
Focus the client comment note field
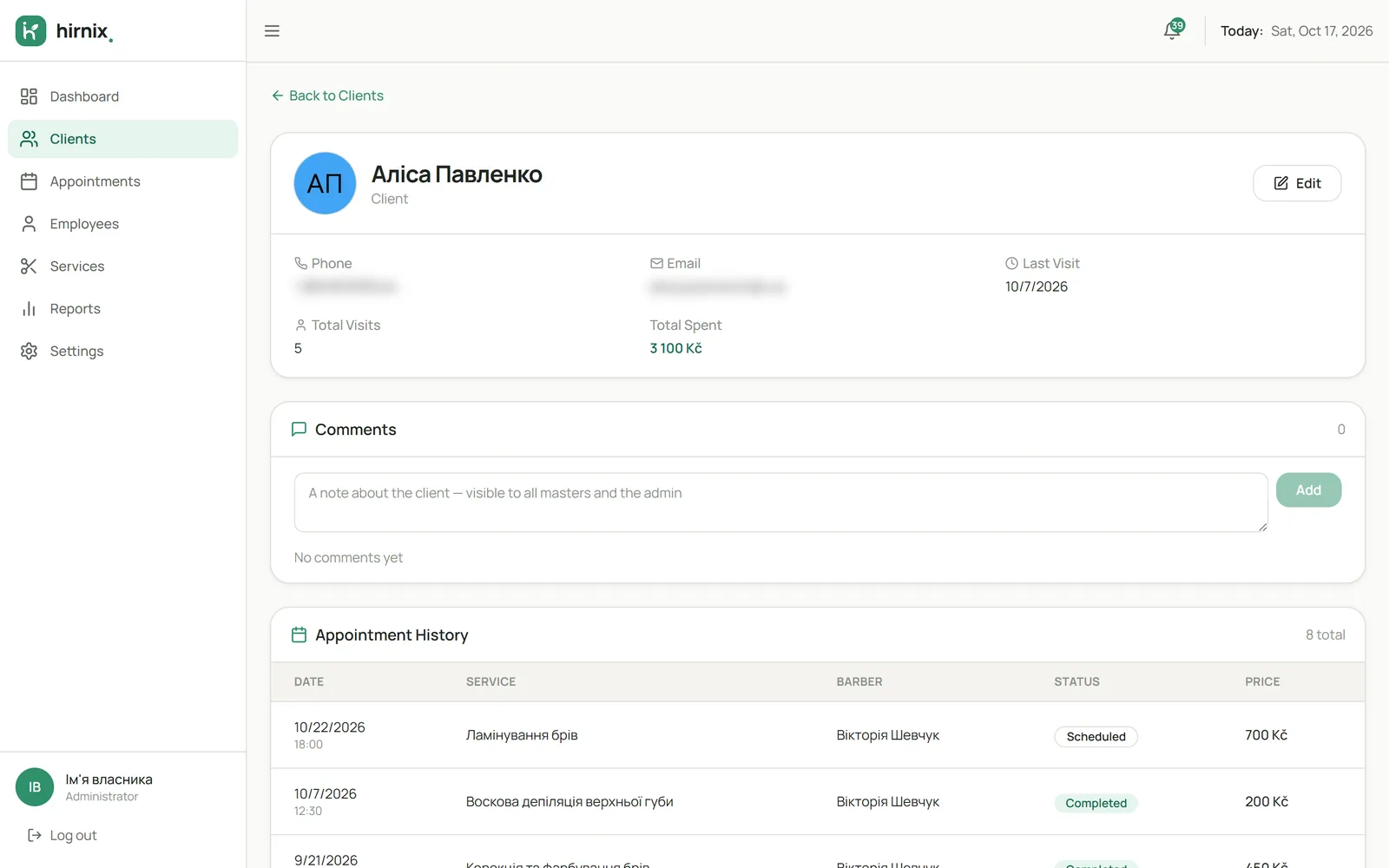781,503
